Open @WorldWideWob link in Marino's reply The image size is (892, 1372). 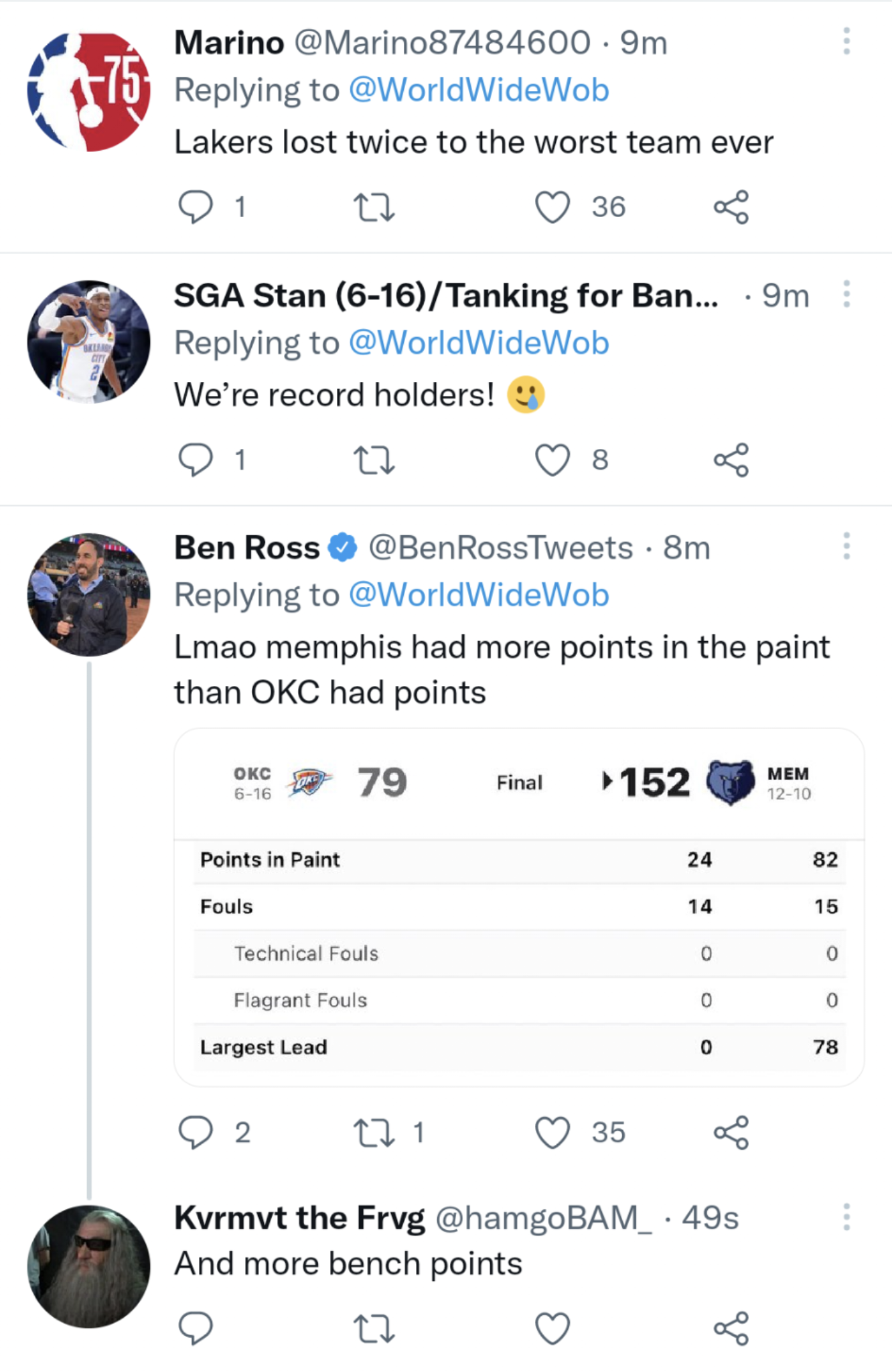point(479,90)
